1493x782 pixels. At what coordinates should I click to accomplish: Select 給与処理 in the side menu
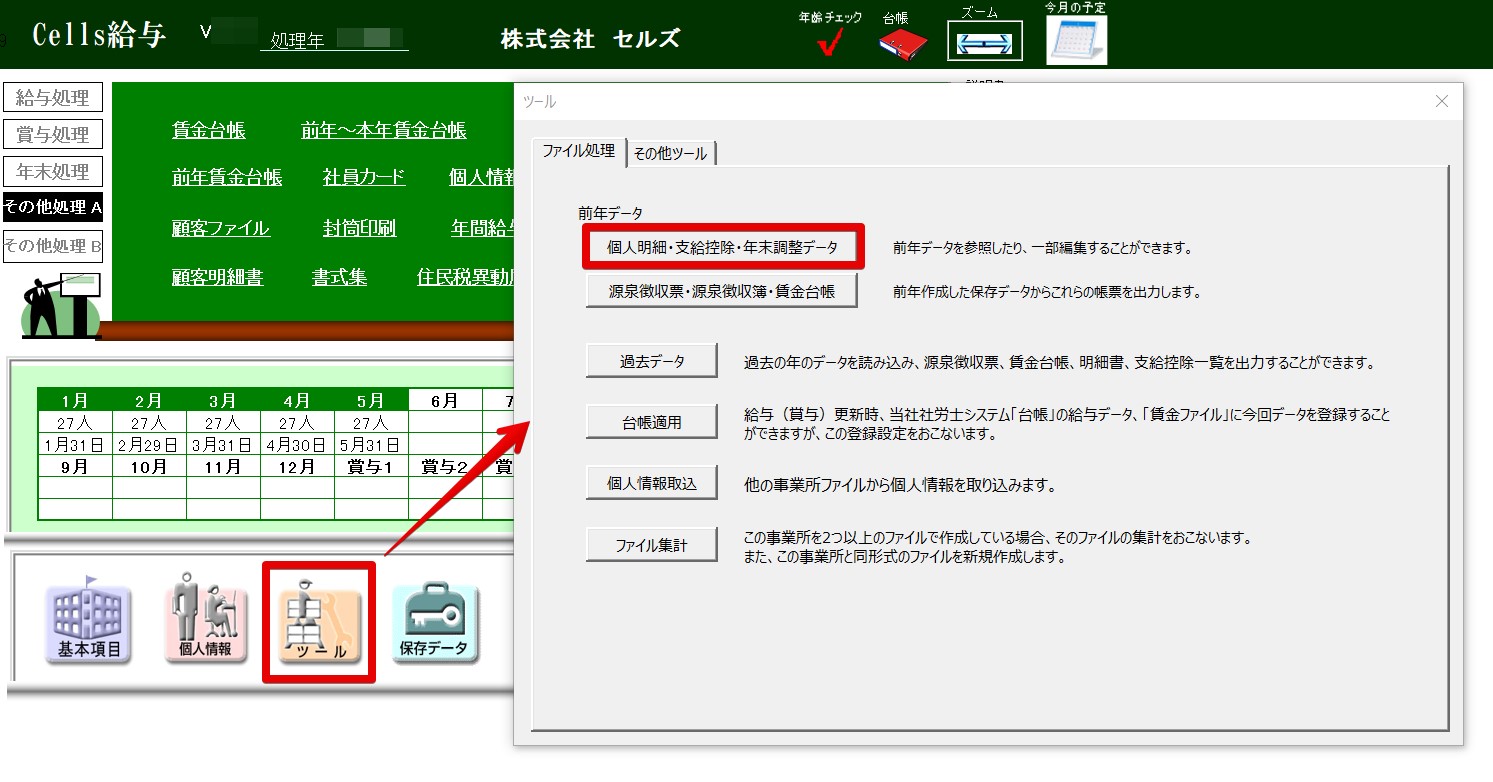(x=53, y=98)
